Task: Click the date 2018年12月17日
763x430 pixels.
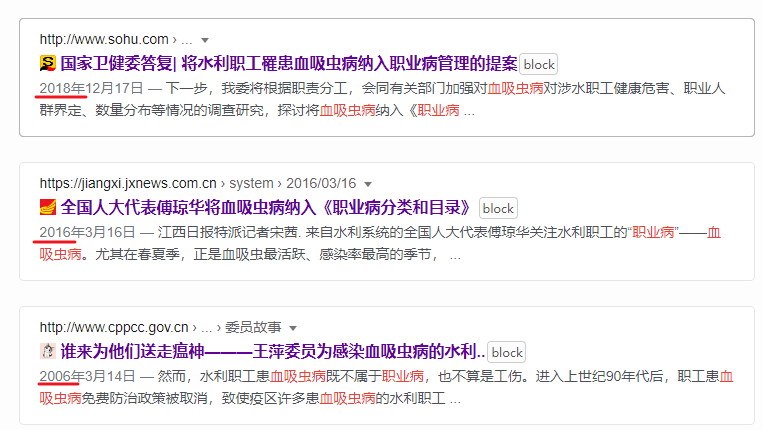Action: pyautogui.click(x=91, y=88)
